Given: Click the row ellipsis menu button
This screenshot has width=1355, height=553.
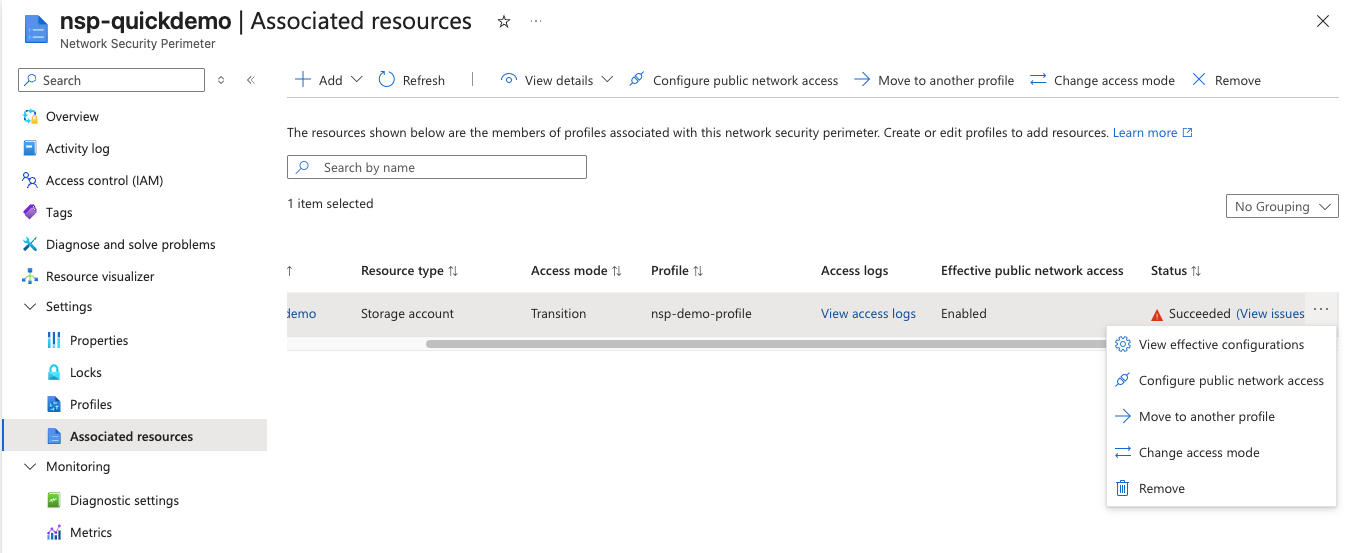Looking at the screenshot, I should click(1321, 311).
